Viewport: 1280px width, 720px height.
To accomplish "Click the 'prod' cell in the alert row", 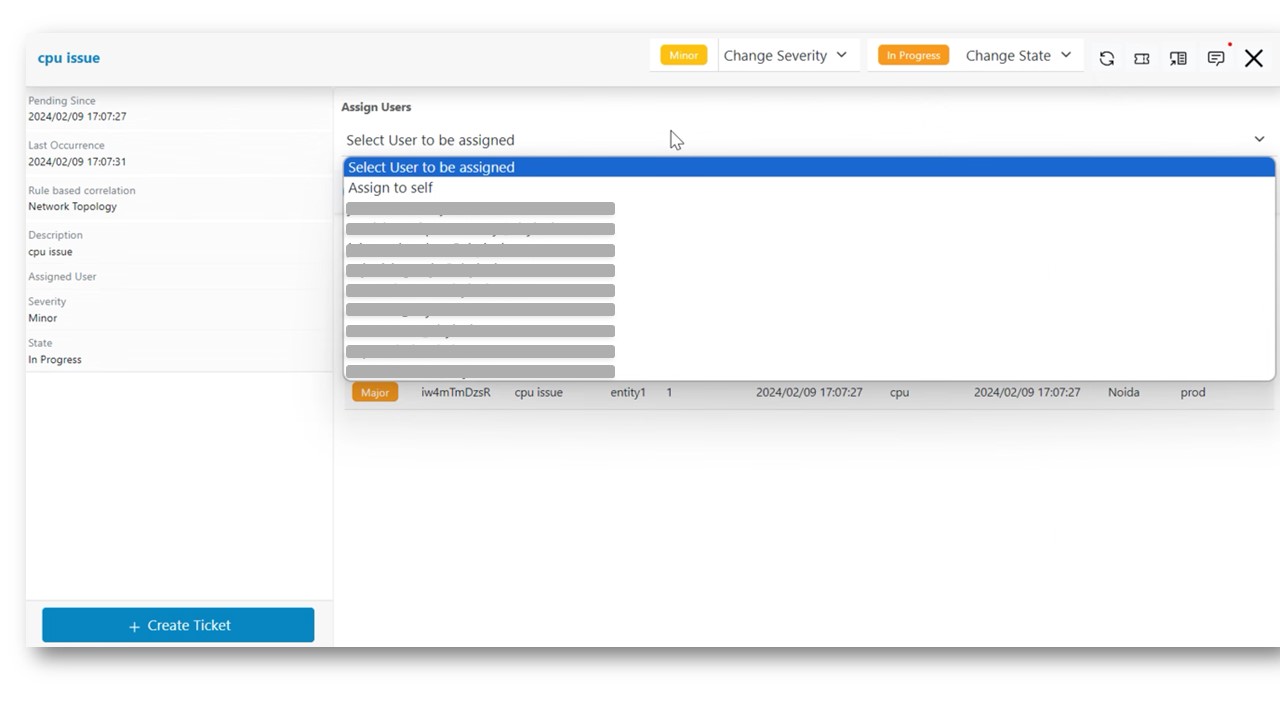I will point(1193,393).
